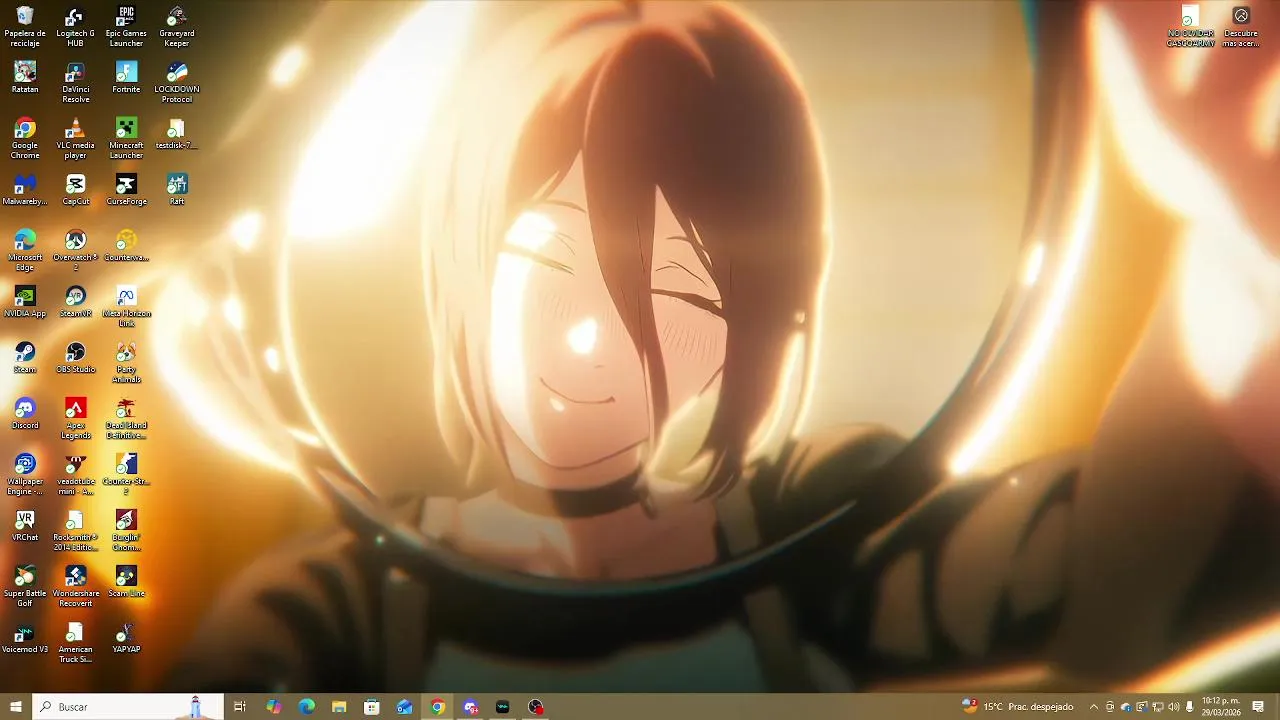1280x720 pixels.
Task: Open the clock showing 10:12 p. m.
Action: click(x=1221, y=707)
